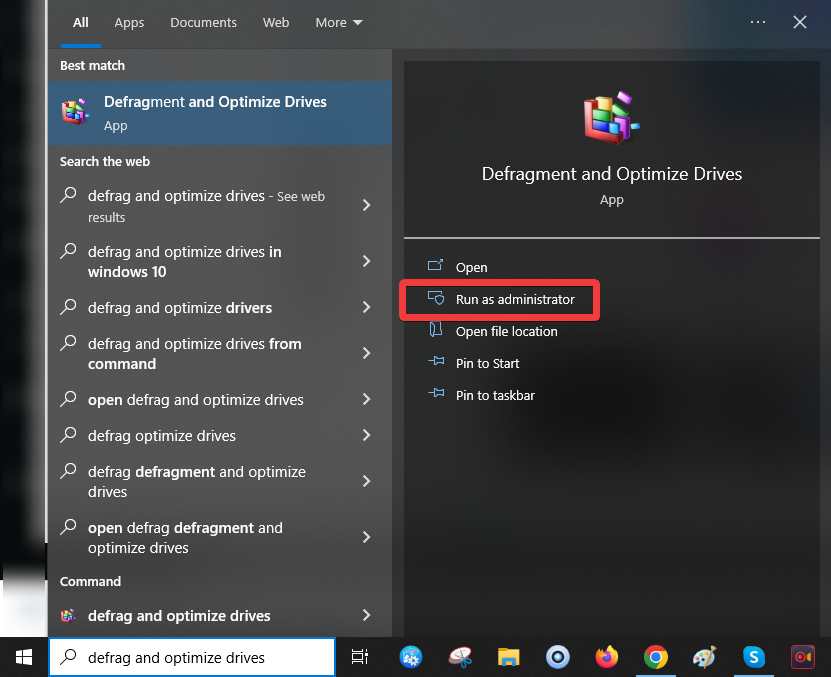Expand 'defrag and optimize drives from command' arrow
Viewport: 831px width, 677px height.
(x=366, y=353)
